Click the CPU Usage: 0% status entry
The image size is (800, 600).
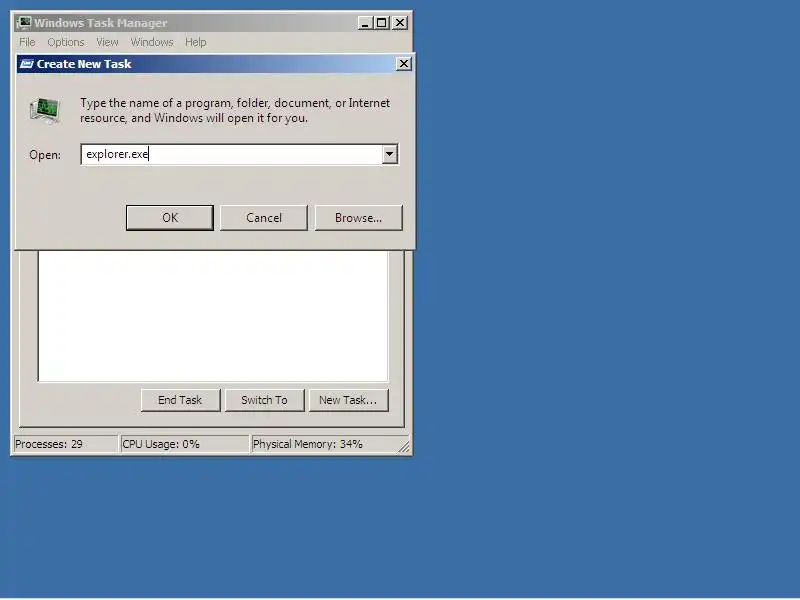185,444
